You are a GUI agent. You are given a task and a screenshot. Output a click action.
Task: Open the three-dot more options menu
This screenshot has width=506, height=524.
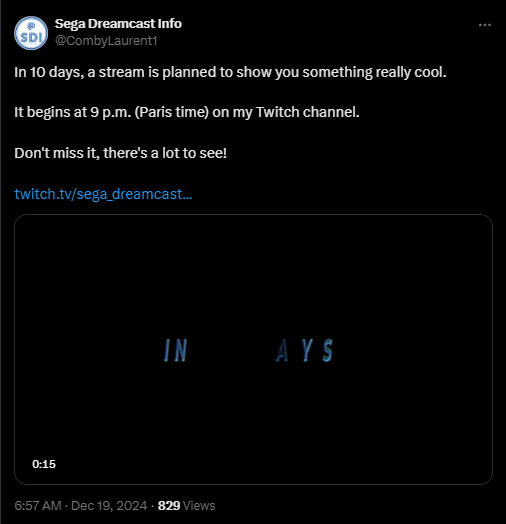[485, 25]
